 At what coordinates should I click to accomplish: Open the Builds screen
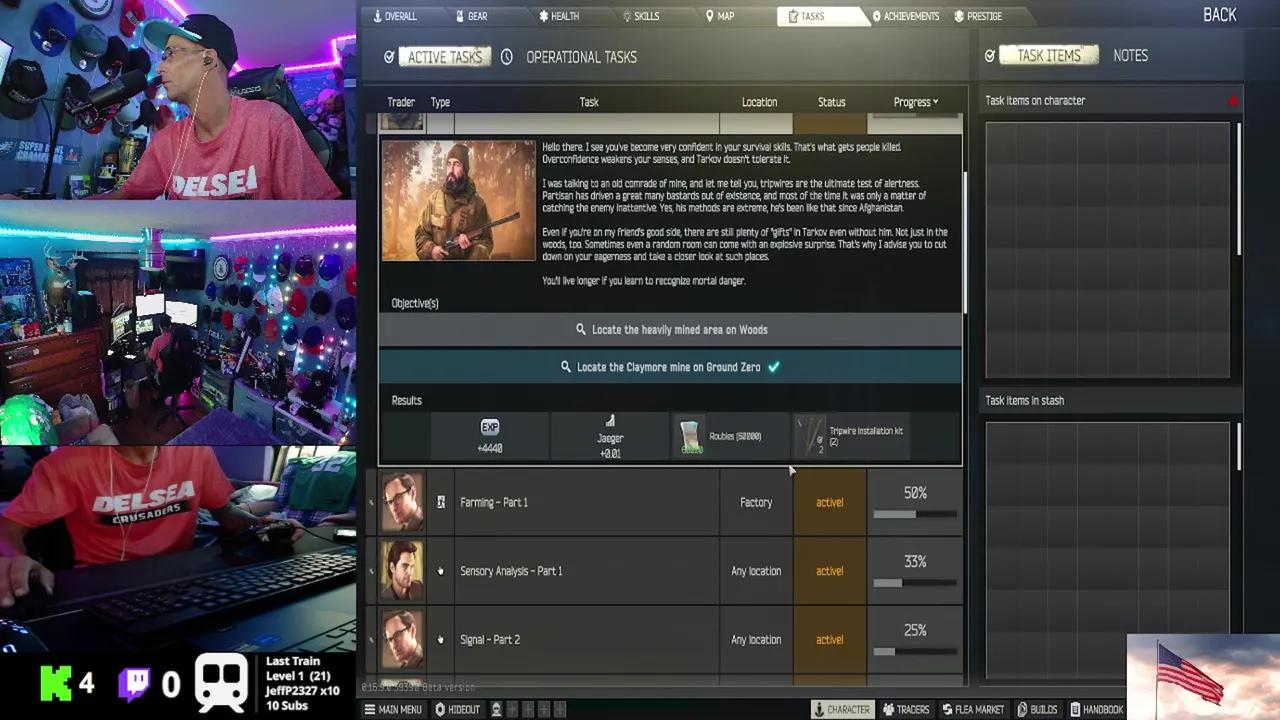point(1037,709)
